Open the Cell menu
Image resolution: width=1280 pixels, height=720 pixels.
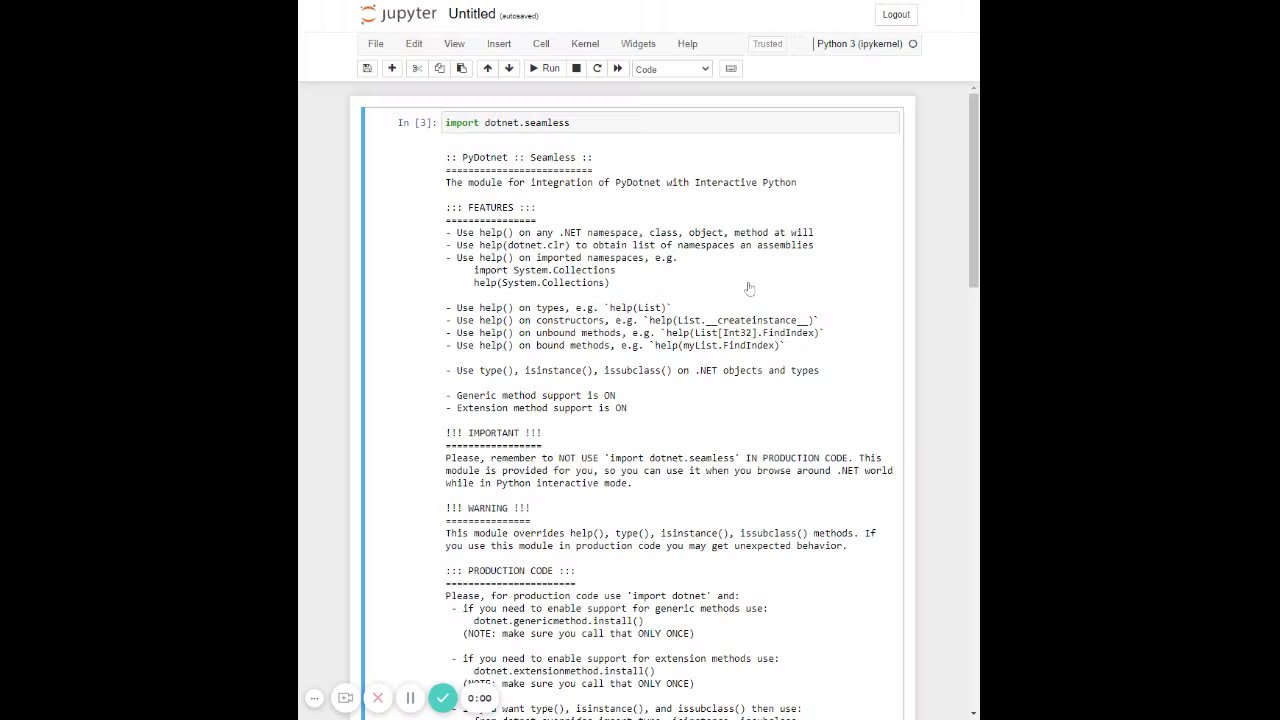coord(541,44)
